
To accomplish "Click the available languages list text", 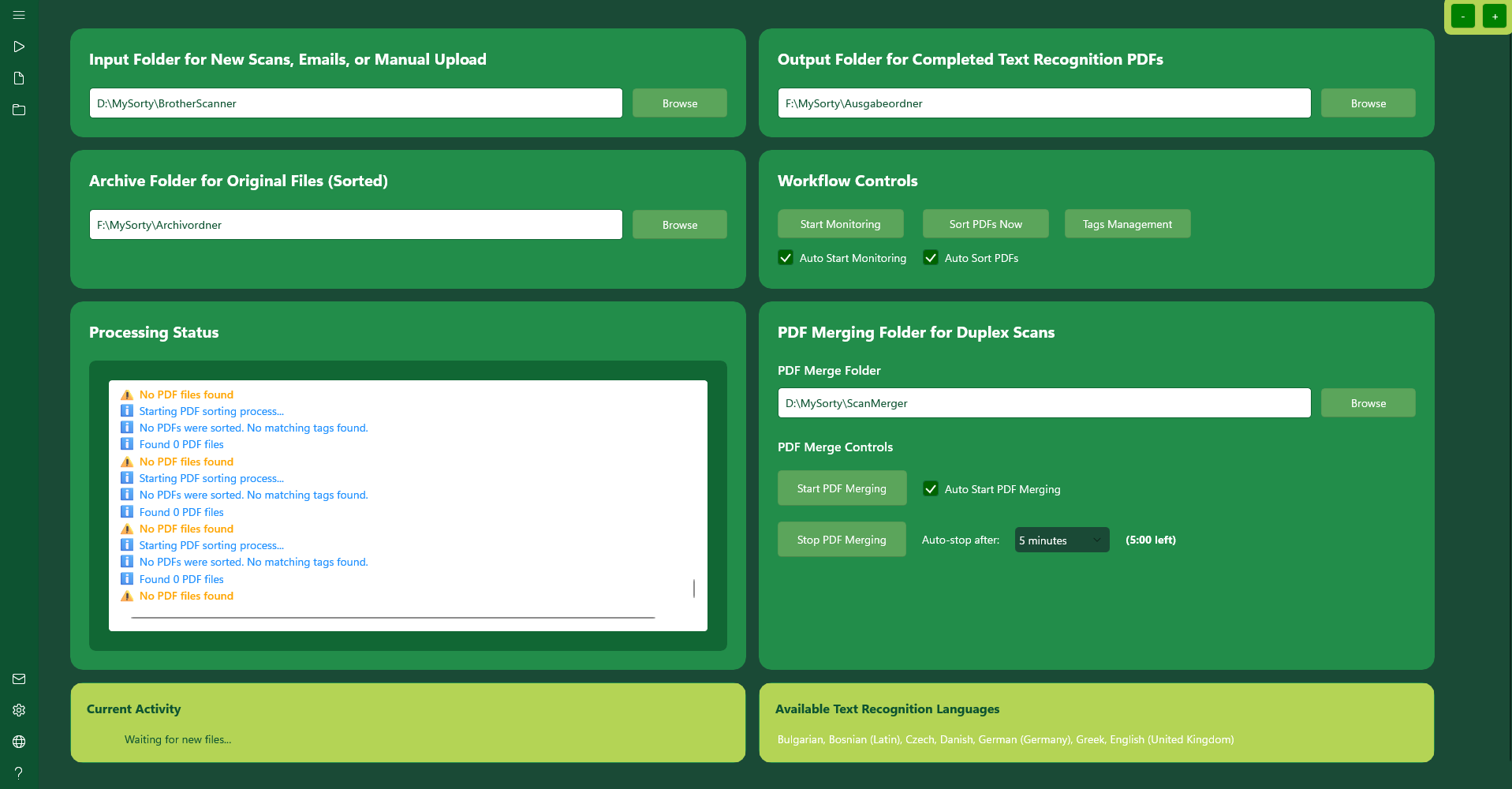I will click(1006, 739).
